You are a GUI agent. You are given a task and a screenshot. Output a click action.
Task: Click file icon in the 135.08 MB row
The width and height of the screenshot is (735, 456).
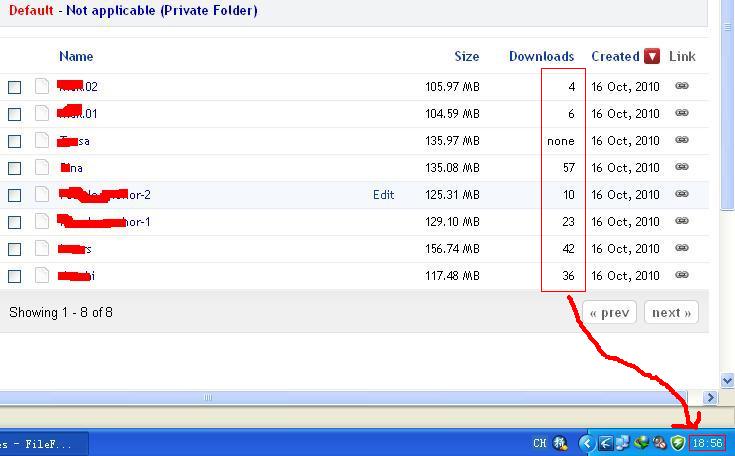click(42, 167)
